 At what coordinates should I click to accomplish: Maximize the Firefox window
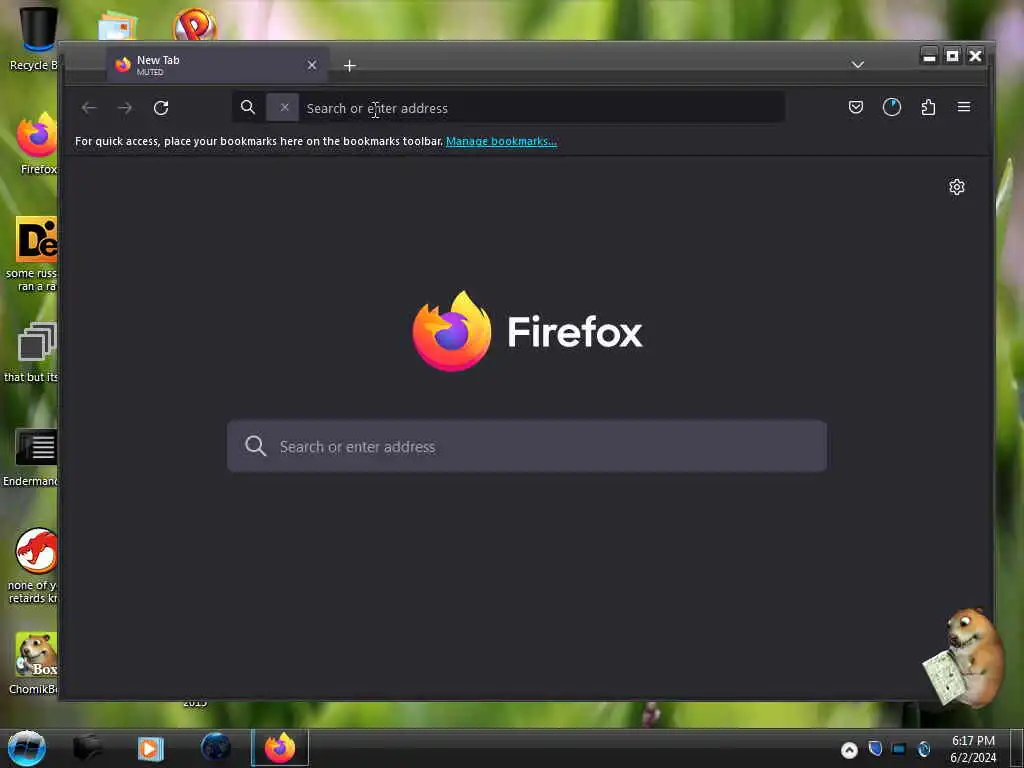click(x=952, y=56)
